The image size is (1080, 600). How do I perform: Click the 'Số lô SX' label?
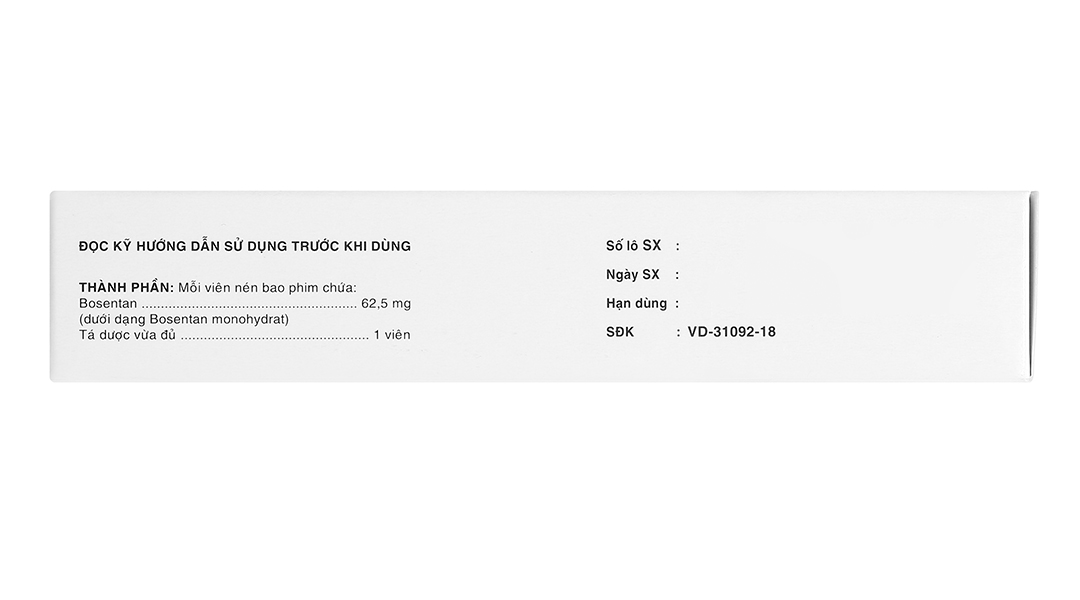coord(633,245)
